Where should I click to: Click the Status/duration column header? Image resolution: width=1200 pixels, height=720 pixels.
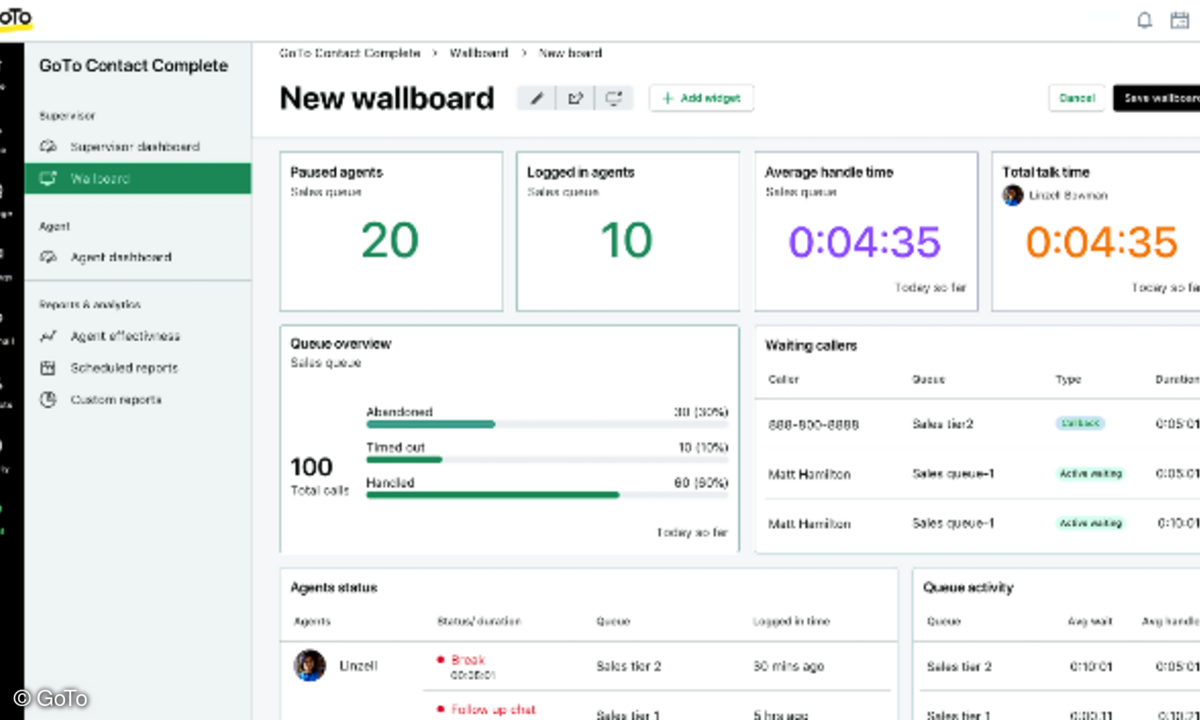pos(479,622)
